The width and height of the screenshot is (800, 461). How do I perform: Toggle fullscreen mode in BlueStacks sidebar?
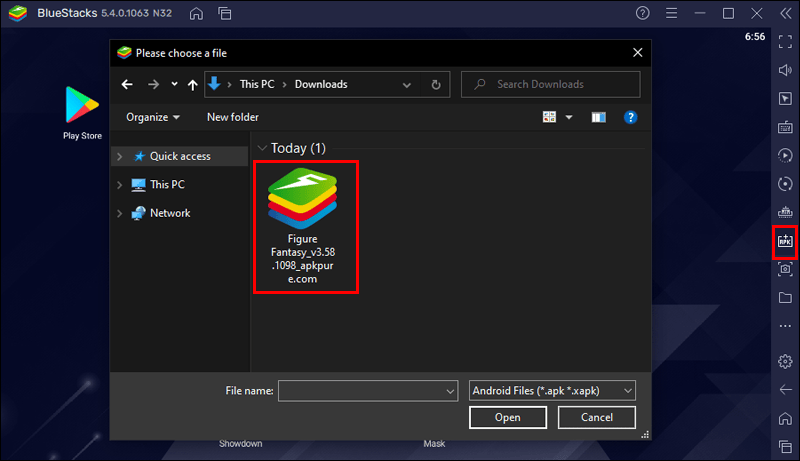coord(785,41)
